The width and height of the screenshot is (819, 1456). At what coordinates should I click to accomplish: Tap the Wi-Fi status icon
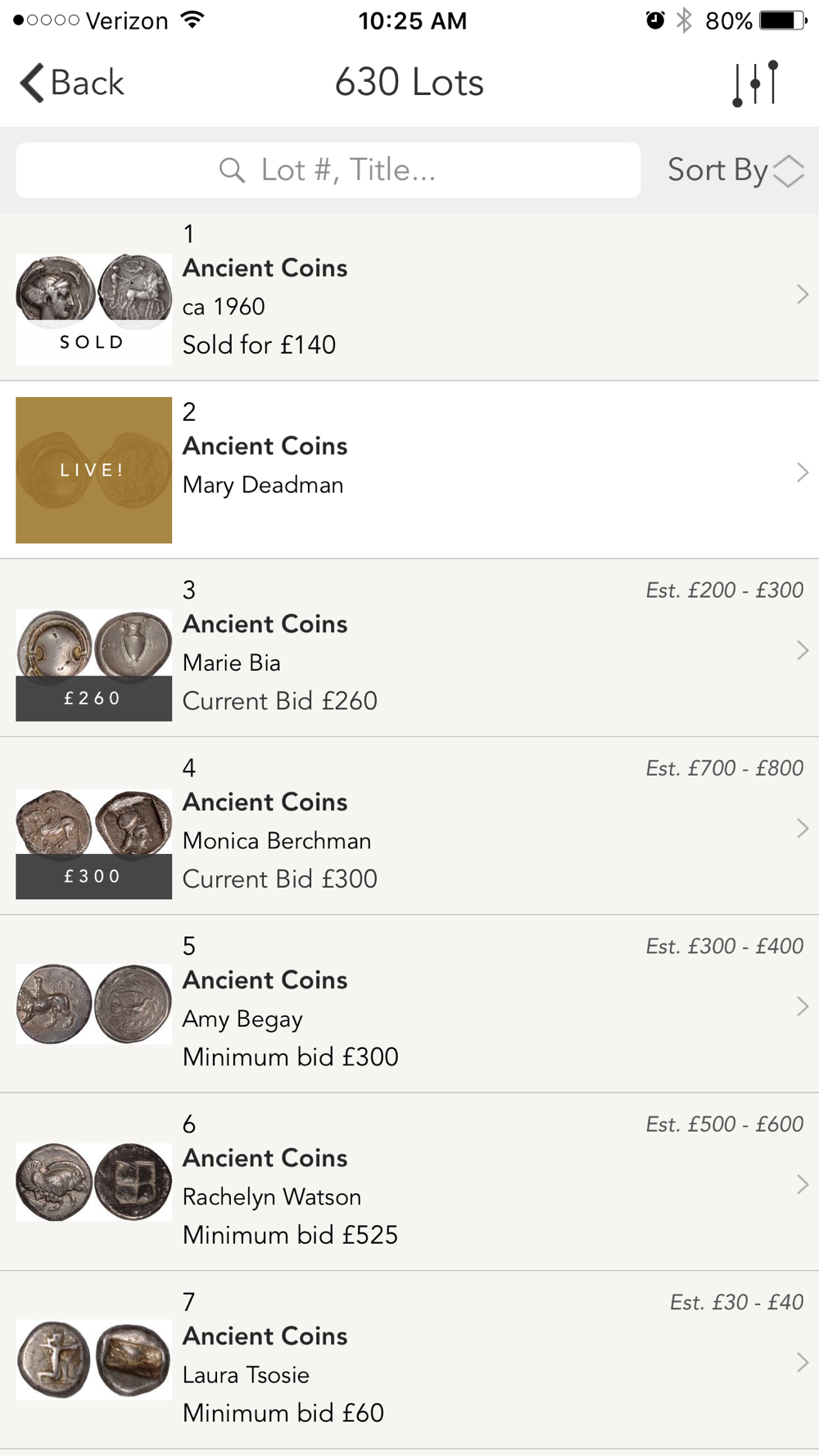click(x=192, y=20)
